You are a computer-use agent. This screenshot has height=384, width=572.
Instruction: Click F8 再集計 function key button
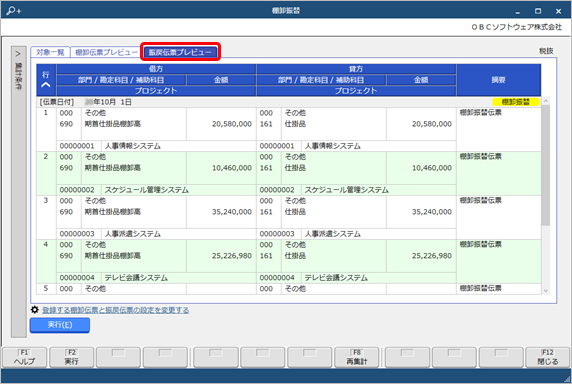tap(357, 357)
